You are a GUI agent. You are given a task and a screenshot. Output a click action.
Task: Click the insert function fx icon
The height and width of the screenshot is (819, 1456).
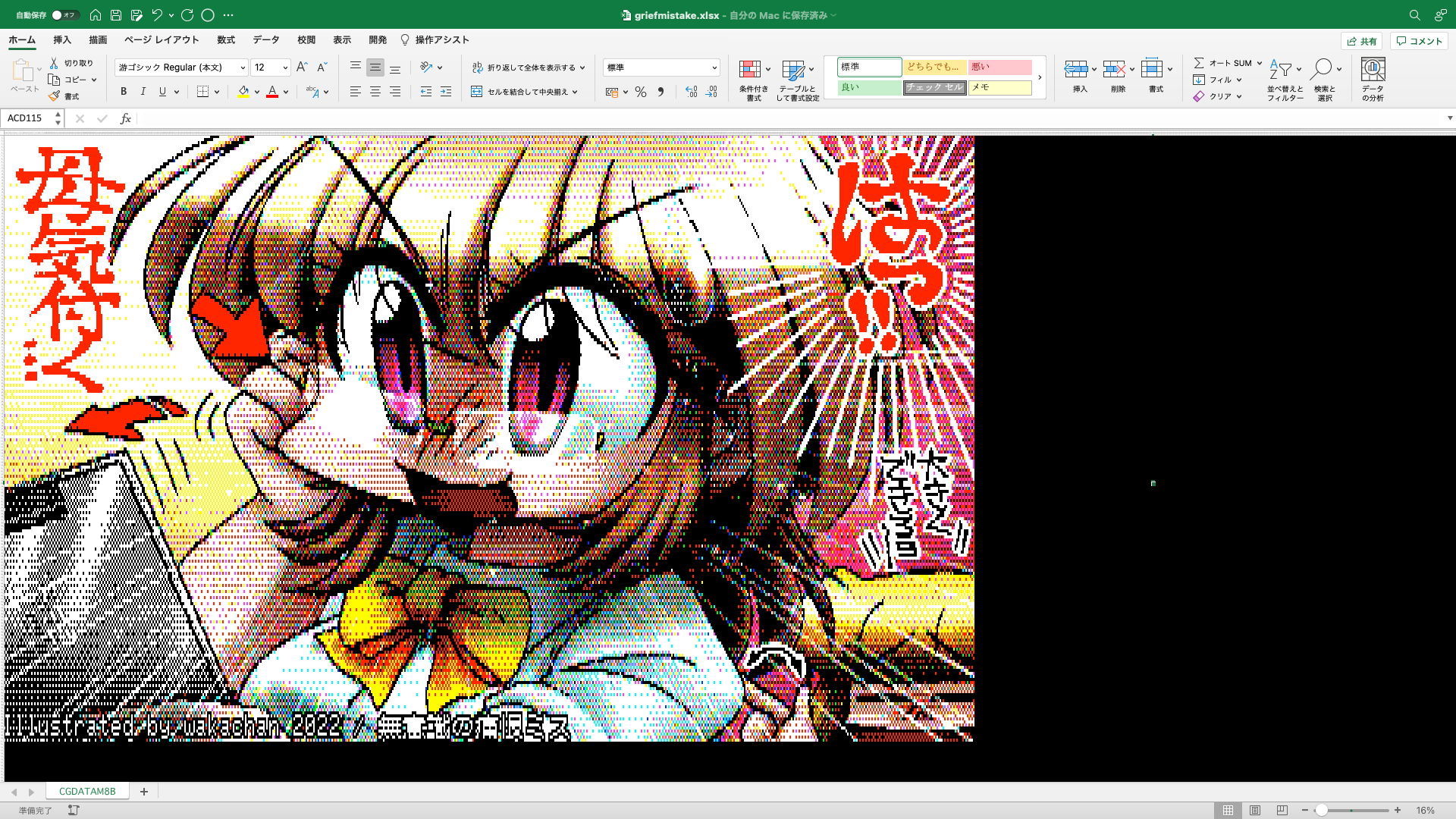point(126,118)
